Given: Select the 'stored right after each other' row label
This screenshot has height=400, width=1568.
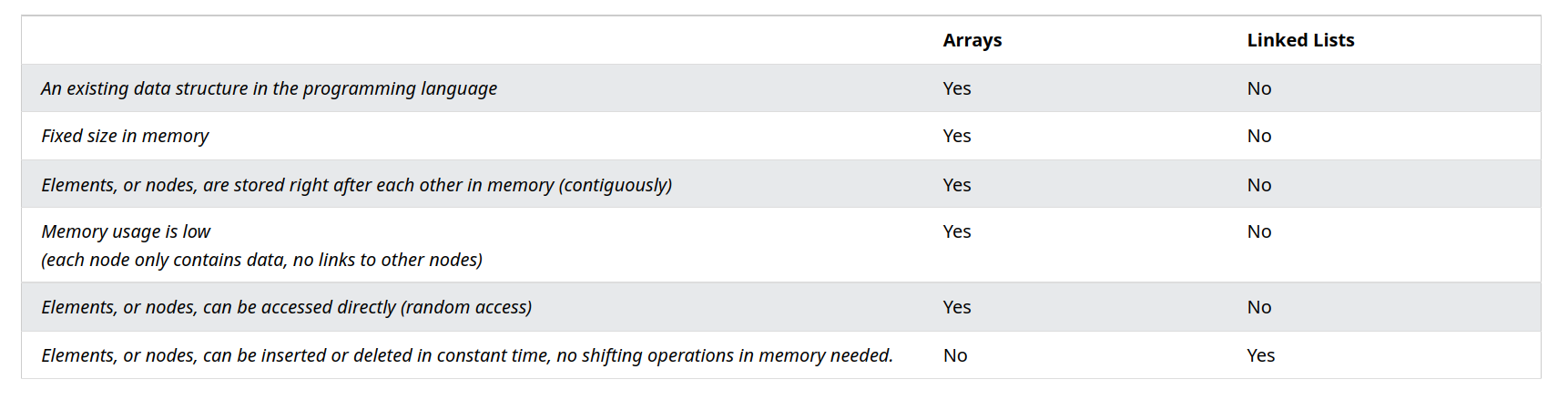Looking at the screenshot, I should pos(356,185).
